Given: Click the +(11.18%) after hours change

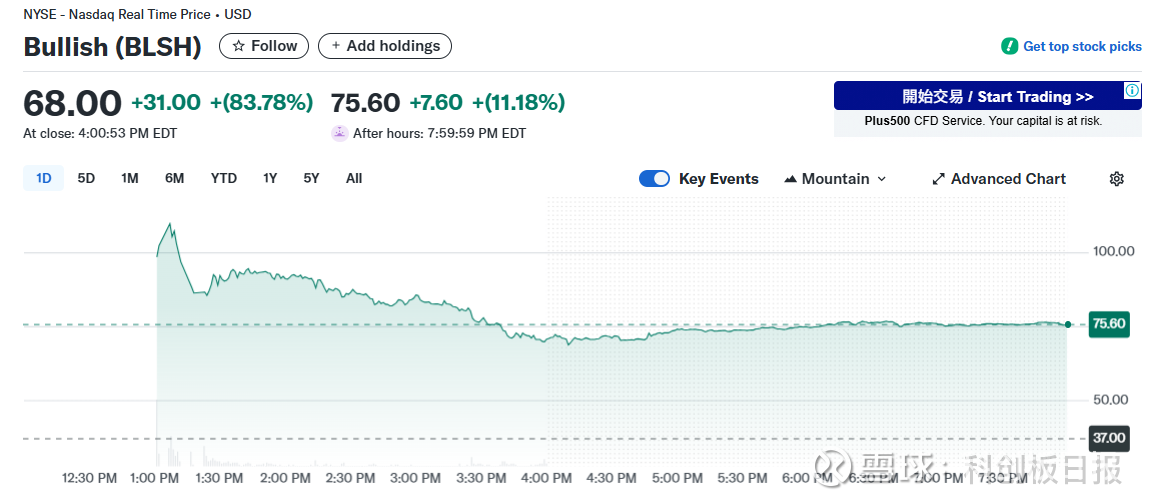Looking at the screenshot, I should 519,102.
